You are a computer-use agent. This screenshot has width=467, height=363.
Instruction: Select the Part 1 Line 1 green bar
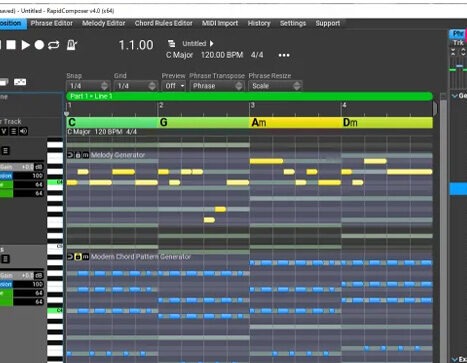[250, 96]
